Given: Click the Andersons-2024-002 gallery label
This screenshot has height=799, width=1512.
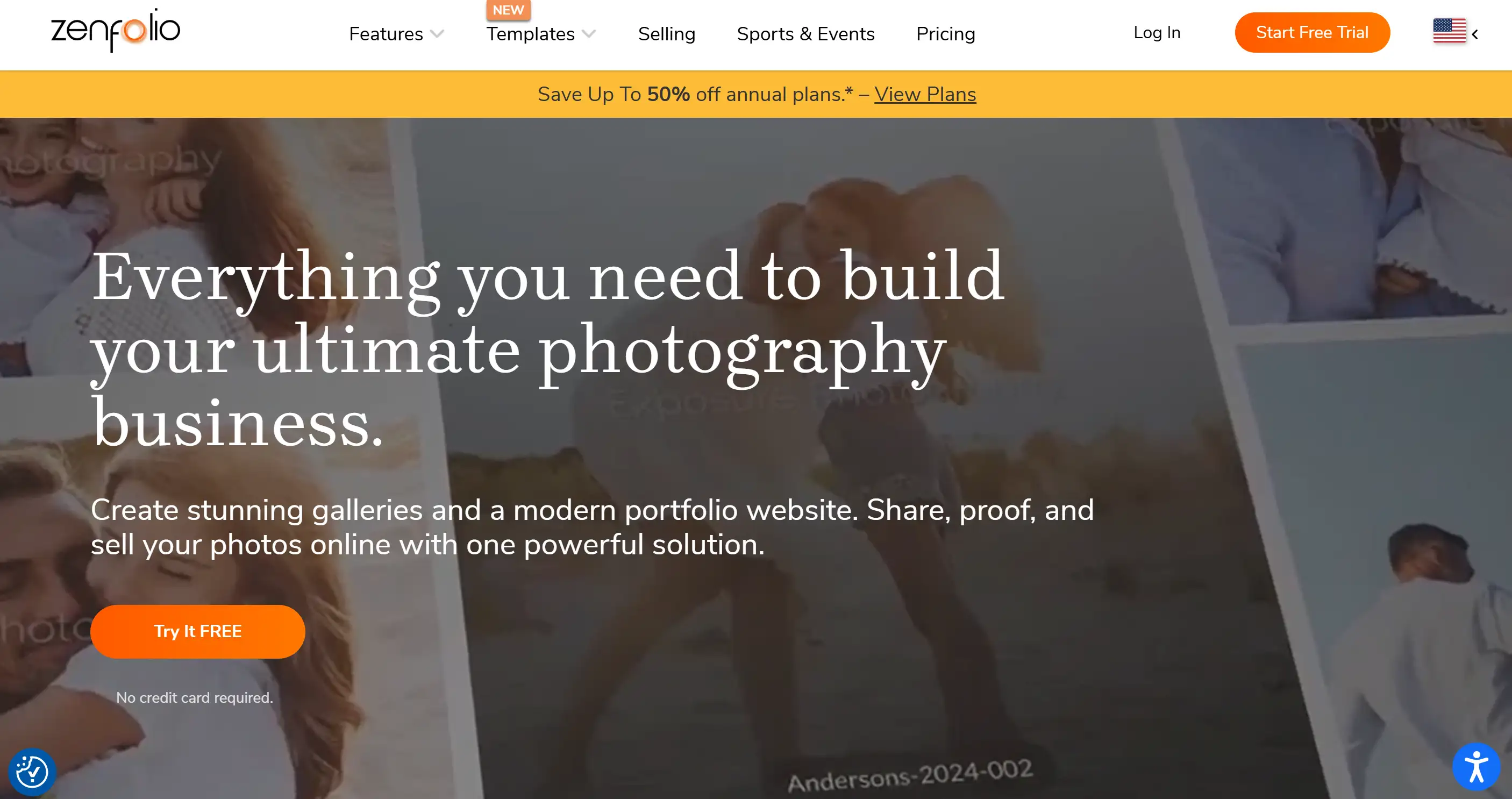Looking at the screenshot, I should click(x=909, y=775).
